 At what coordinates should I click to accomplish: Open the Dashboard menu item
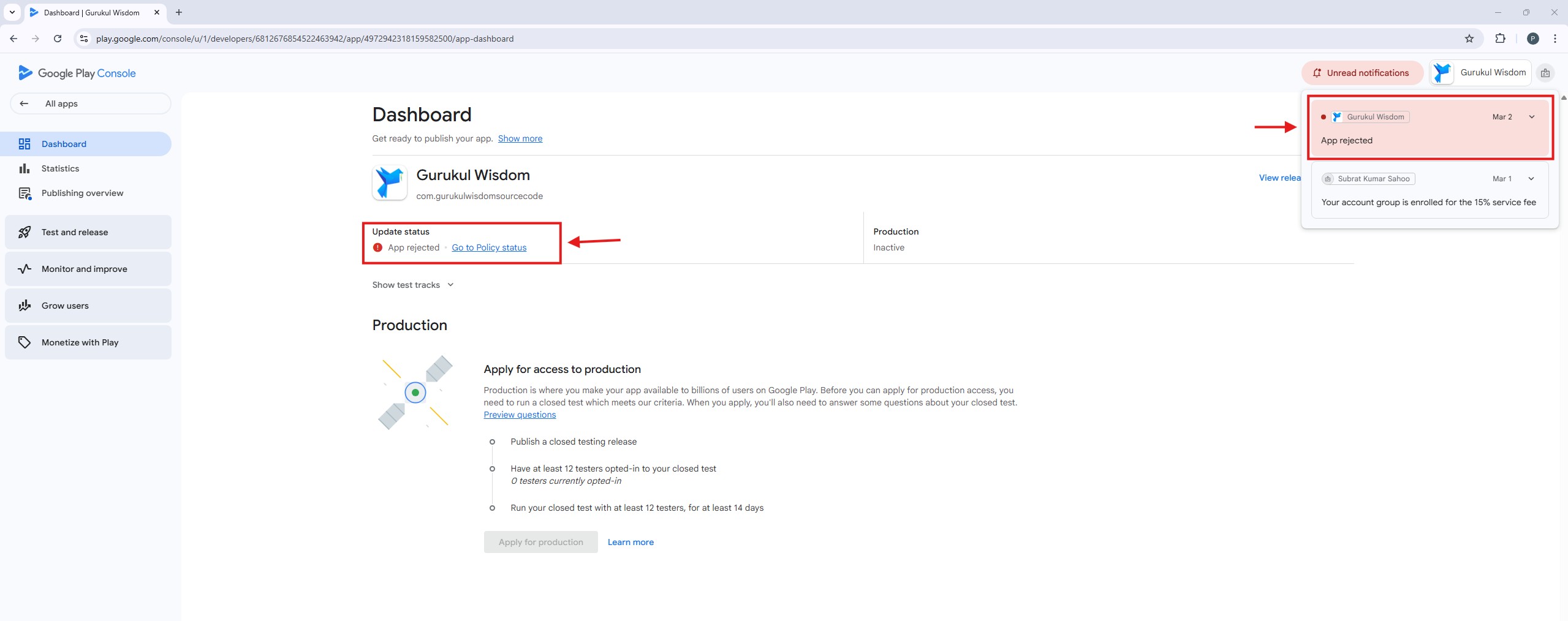tap(64, 144)
